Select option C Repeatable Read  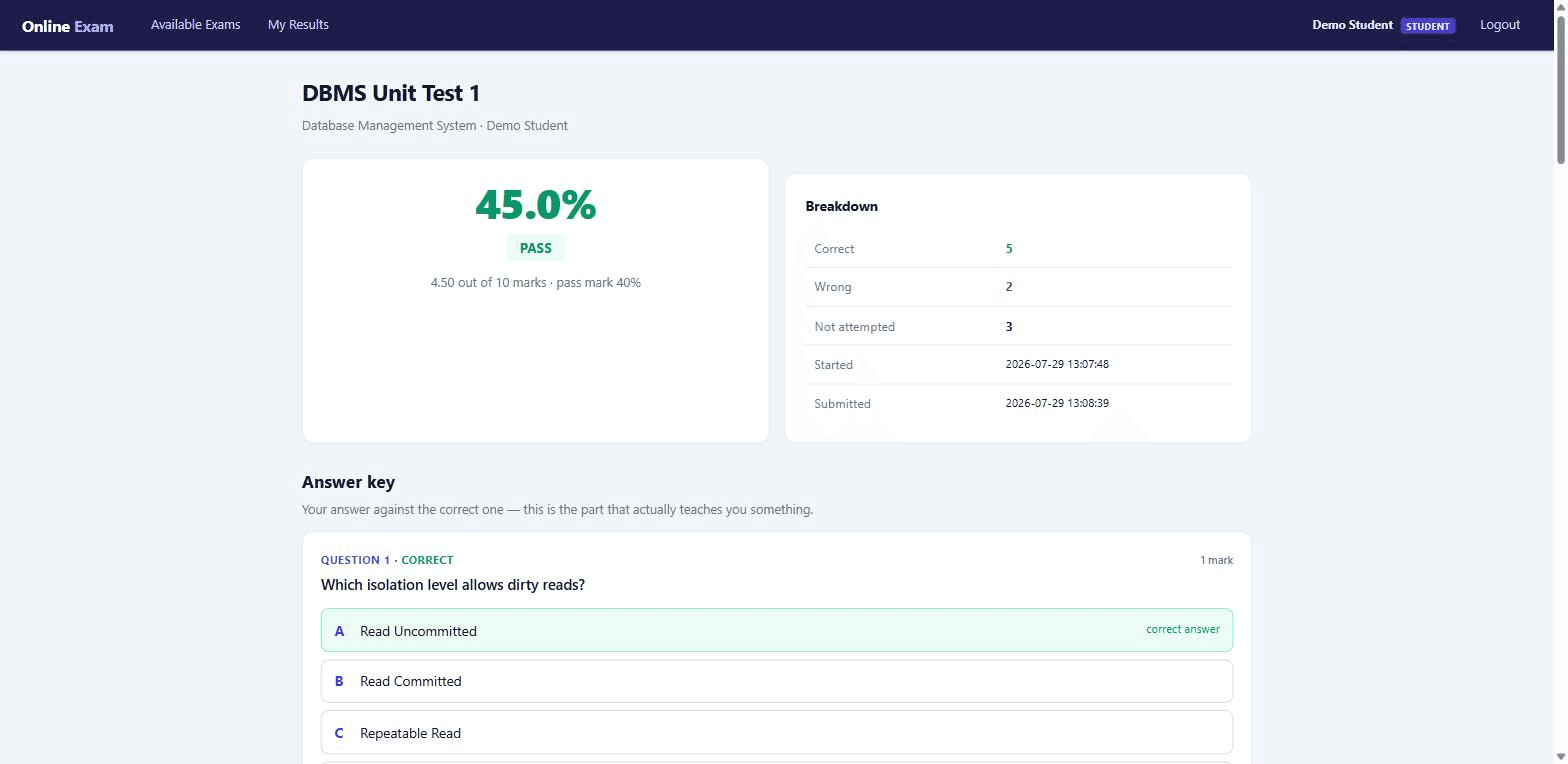777,733
